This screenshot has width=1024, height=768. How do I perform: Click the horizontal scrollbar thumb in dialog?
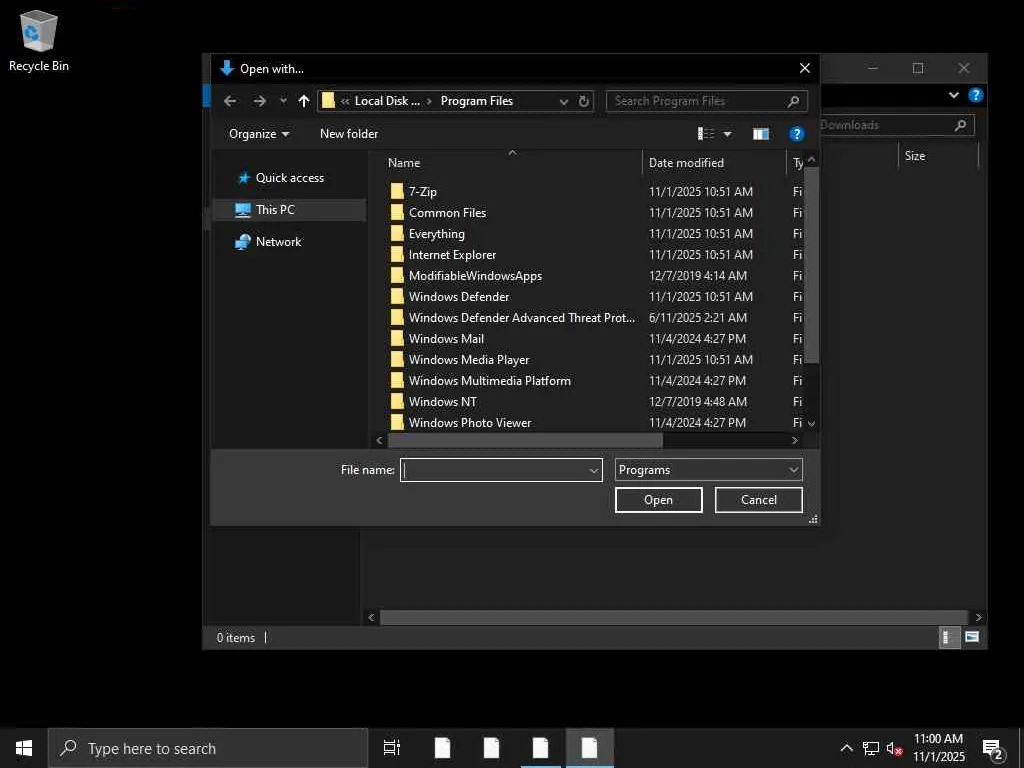pos(525,441)
